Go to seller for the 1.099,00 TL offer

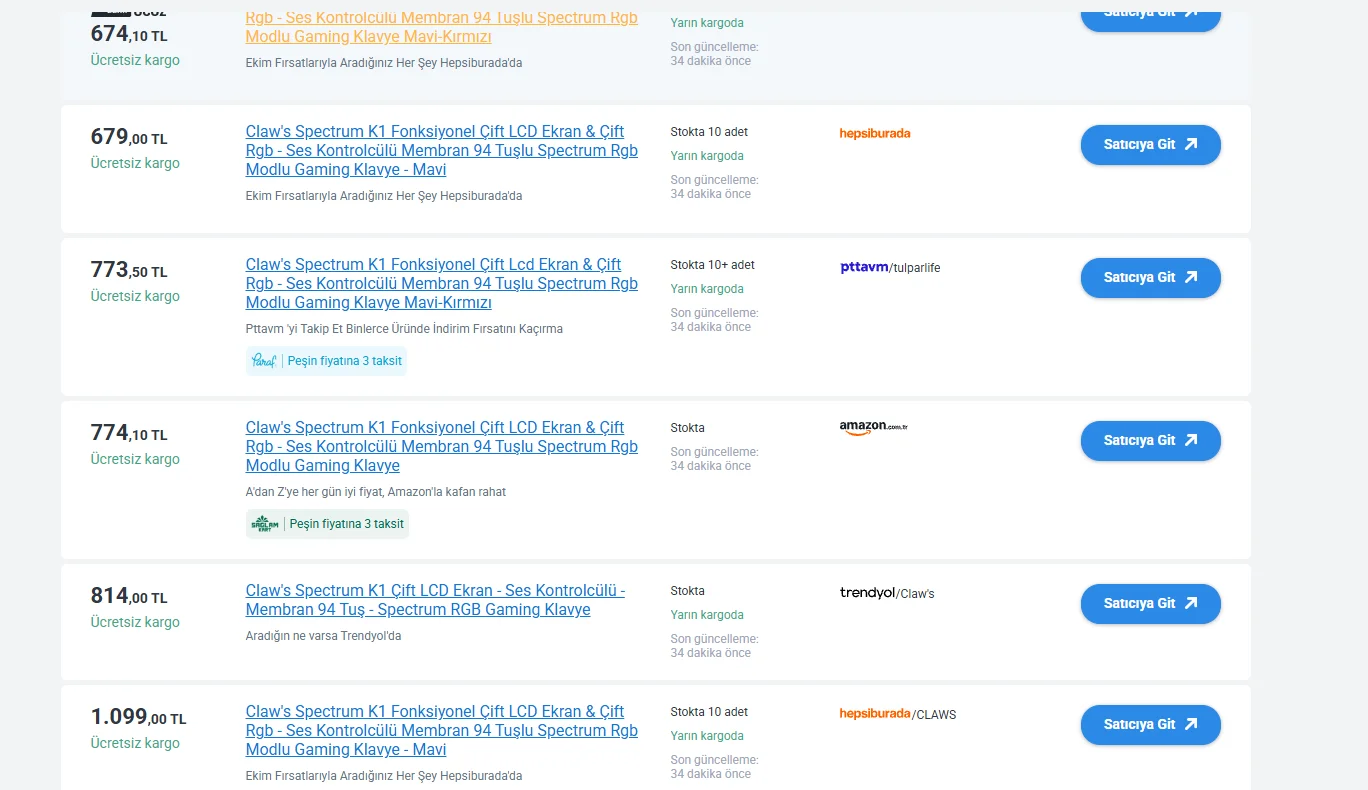coord(1150,725)
